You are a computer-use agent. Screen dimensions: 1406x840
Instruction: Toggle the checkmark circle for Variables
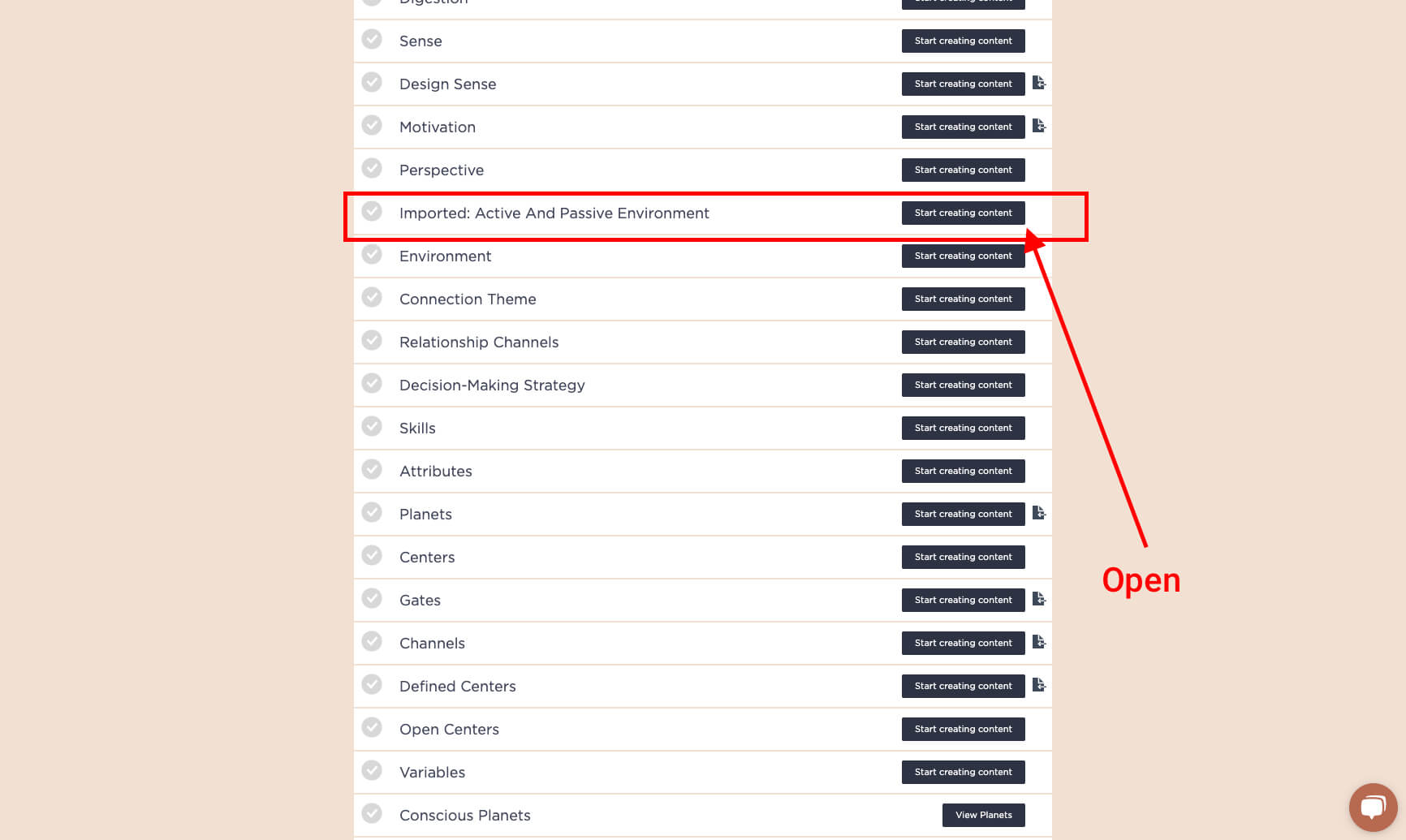[372, 771]
